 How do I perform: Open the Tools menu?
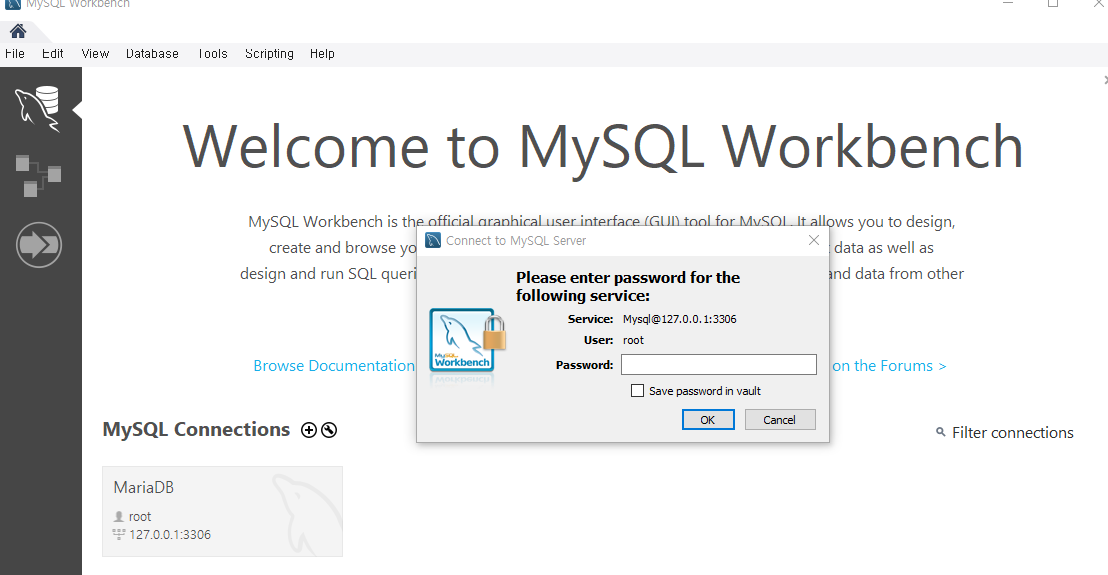213,54
